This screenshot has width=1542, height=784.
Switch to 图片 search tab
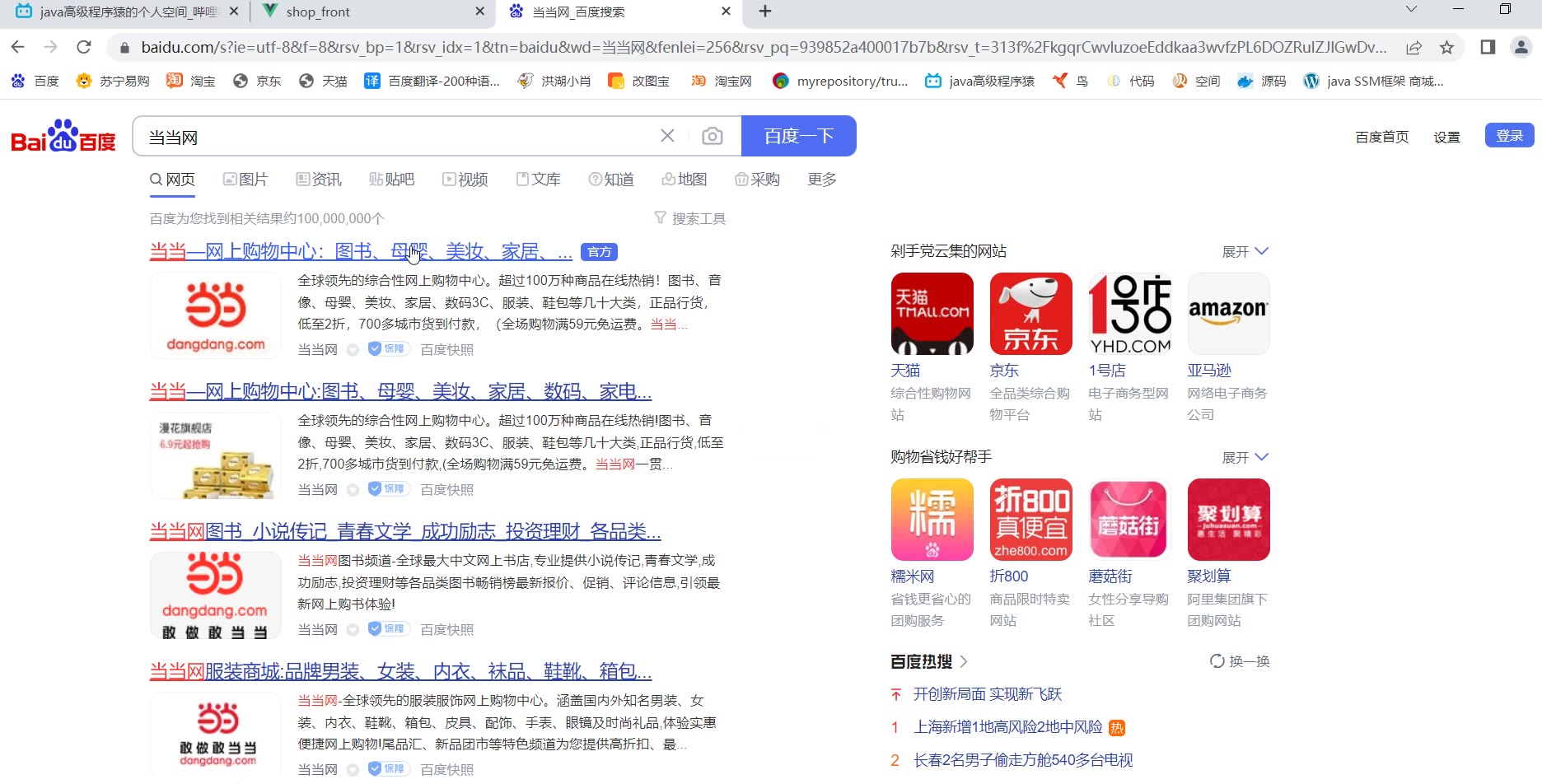245,180
